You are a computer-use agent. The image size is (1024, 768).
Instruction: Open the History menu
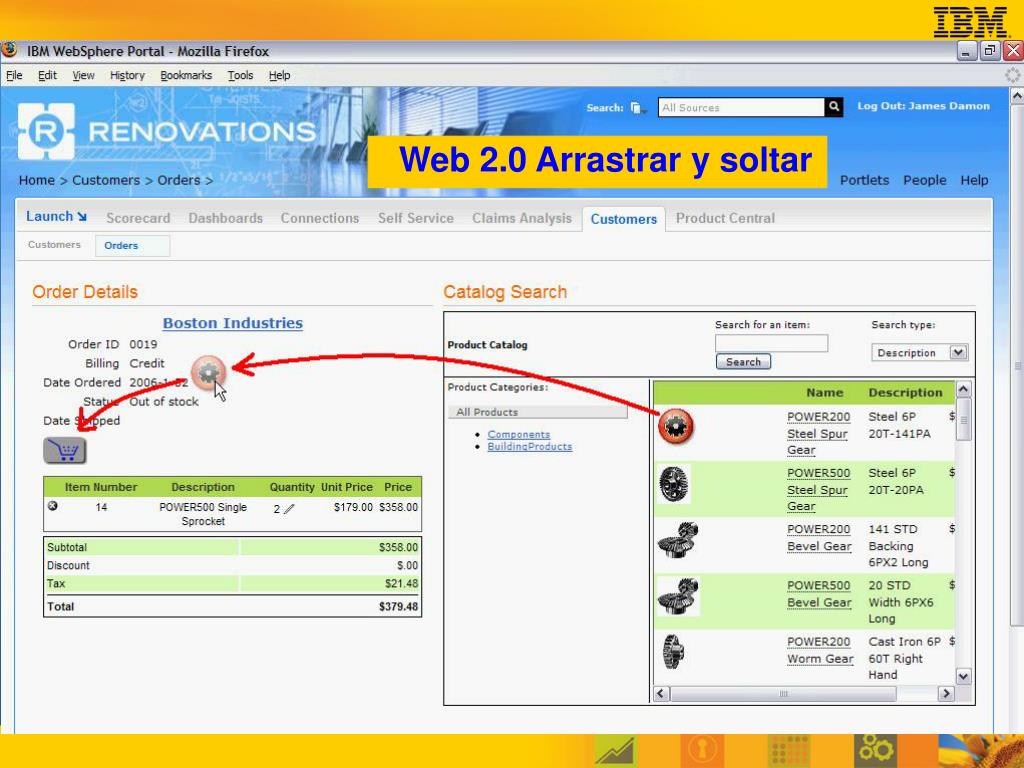click(x=127, y=75)
